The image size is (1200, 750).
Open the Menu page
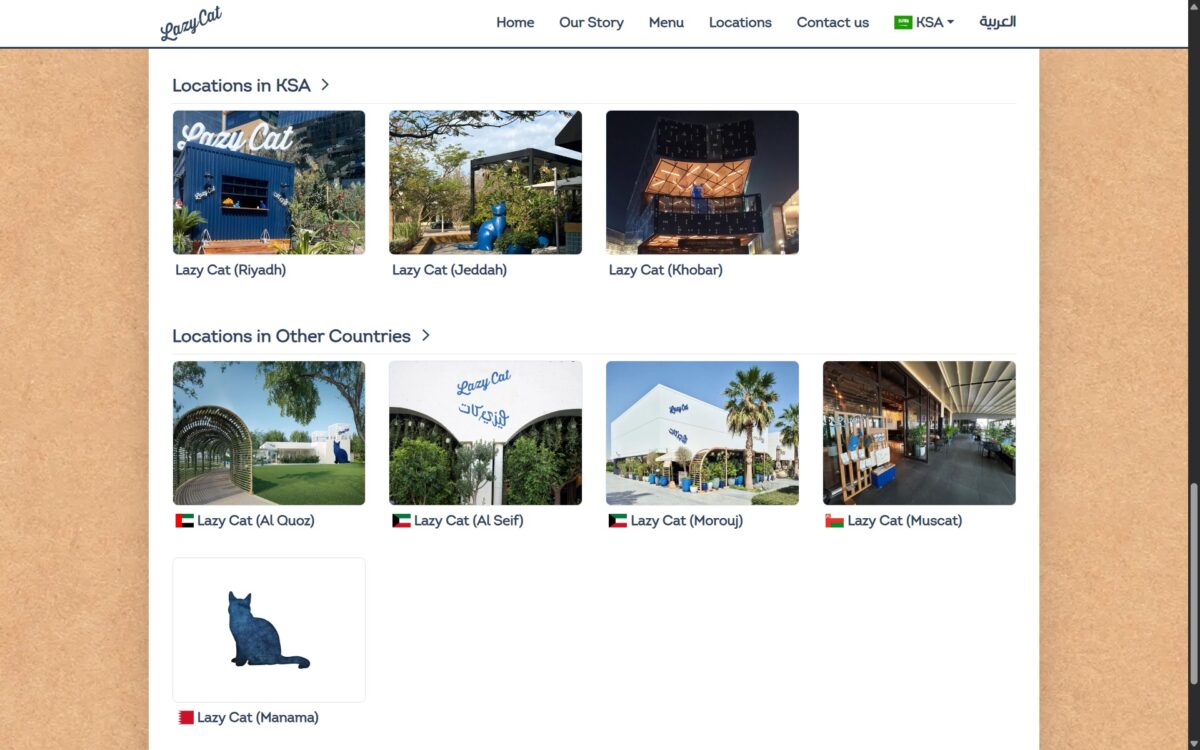666,22
